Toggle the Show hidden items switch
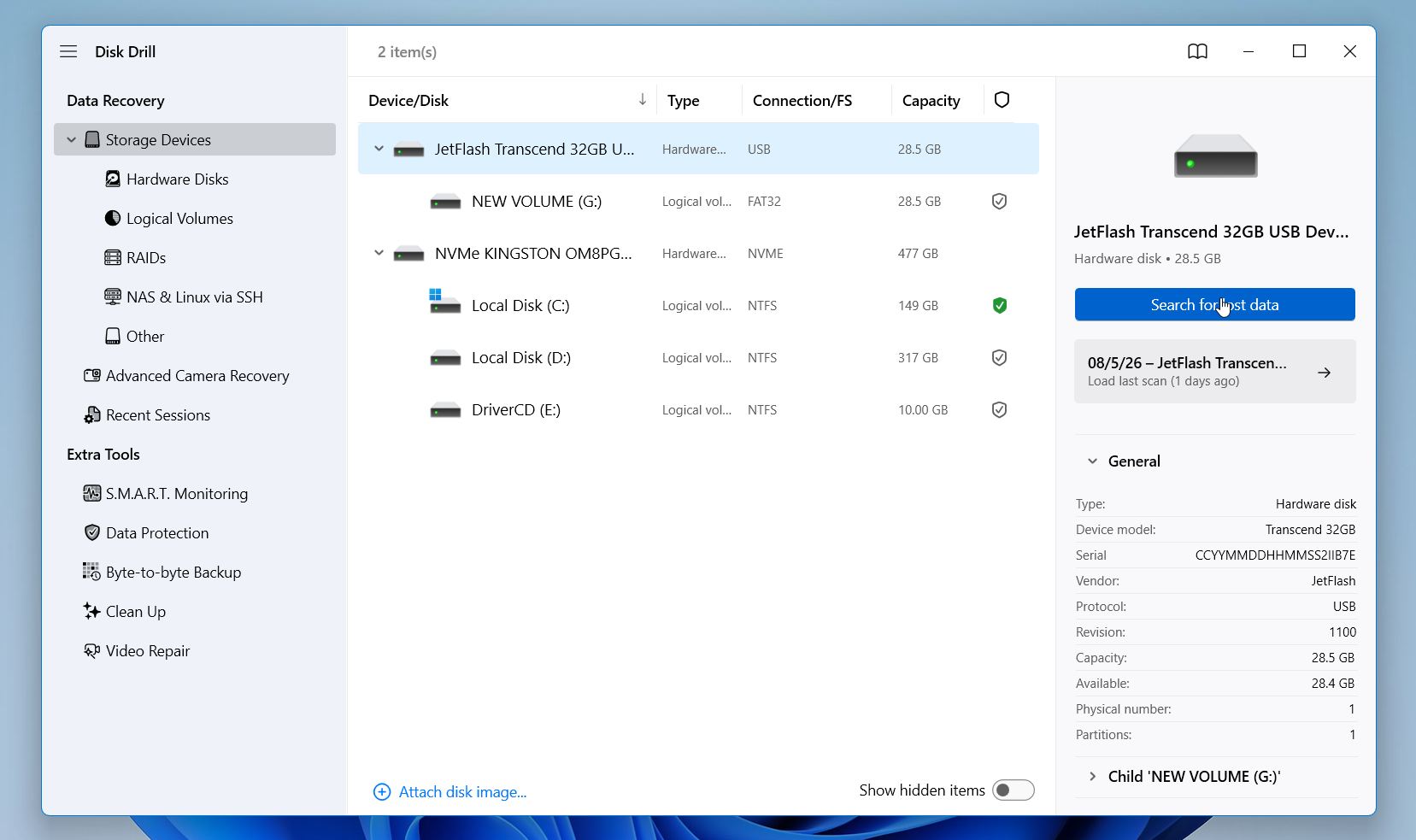 coord(1013,790)
